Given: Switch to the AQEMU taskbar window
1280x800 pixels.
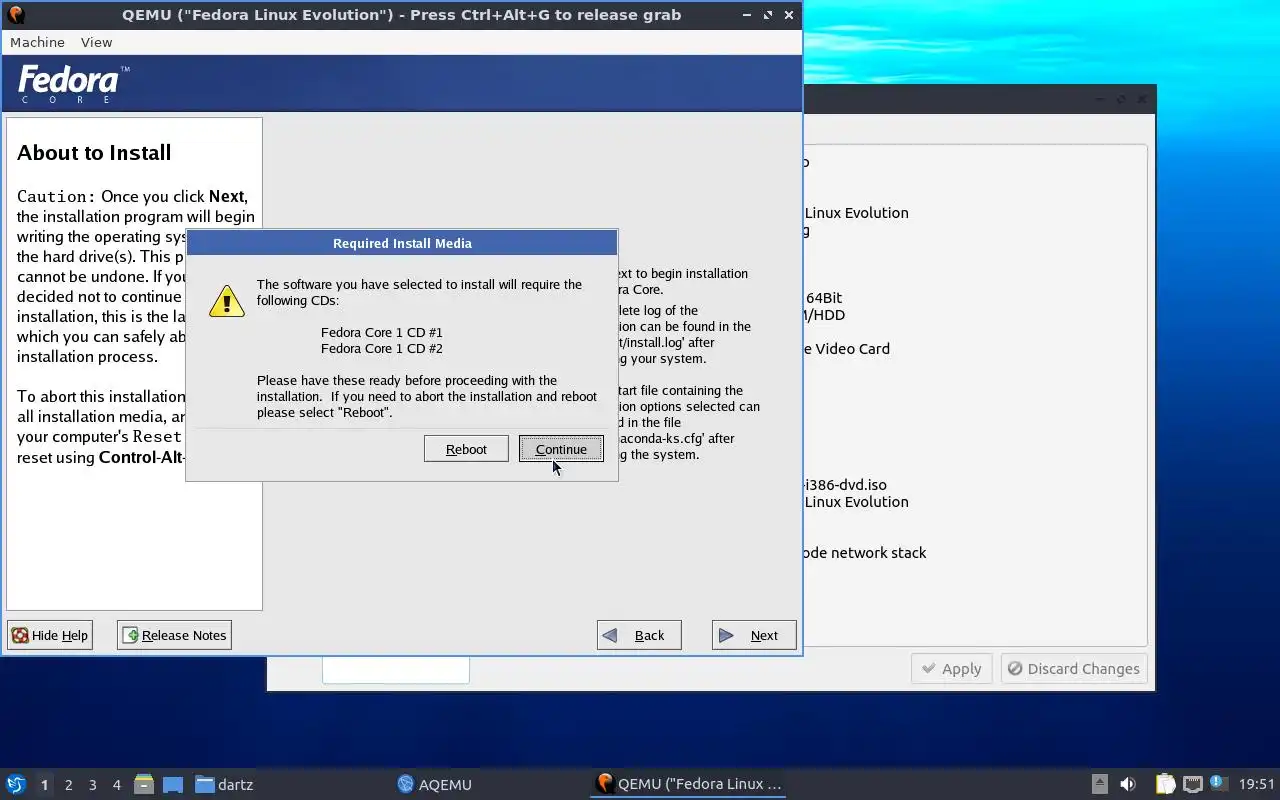Looking at the screenshot, I should (434, 784).
